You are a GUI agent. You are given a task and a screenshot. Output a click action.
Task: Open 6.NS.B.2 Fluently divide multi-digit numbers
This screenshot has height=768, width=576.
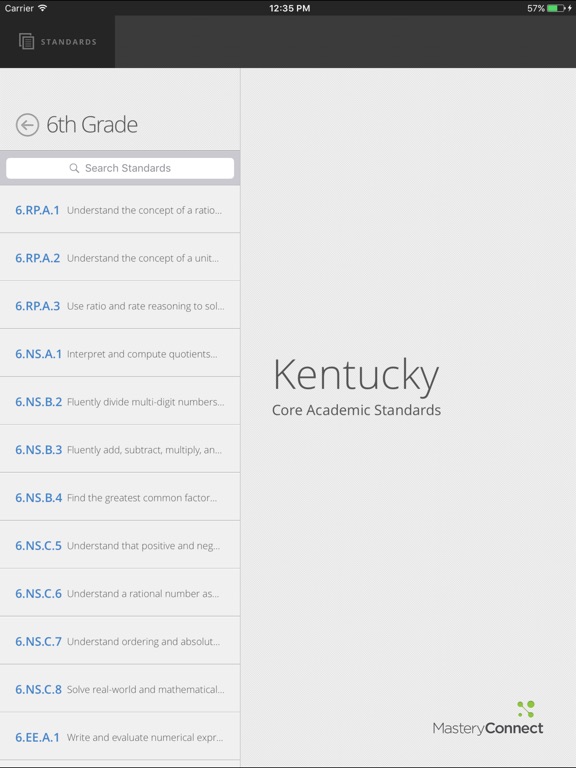pyautogui.click(x=120, y=402)
